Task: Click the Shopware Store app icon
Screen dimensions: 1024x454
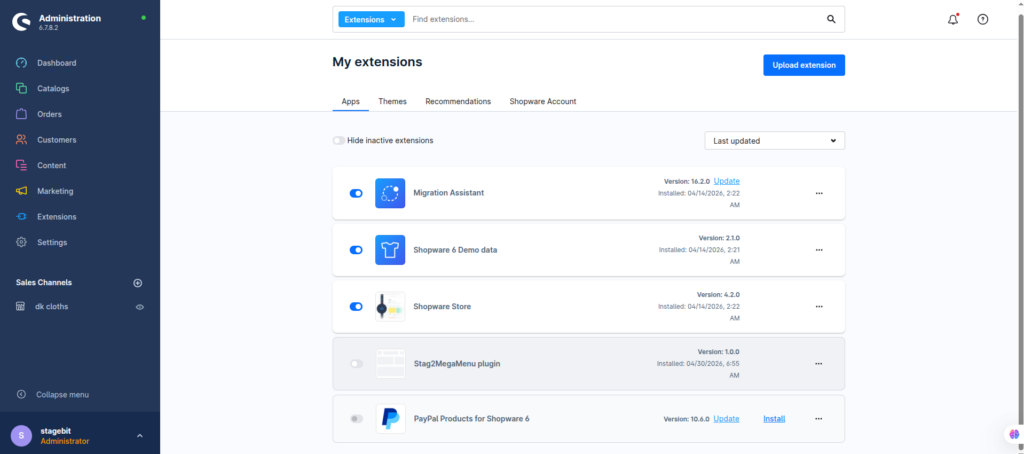Action: coord(390,306)
